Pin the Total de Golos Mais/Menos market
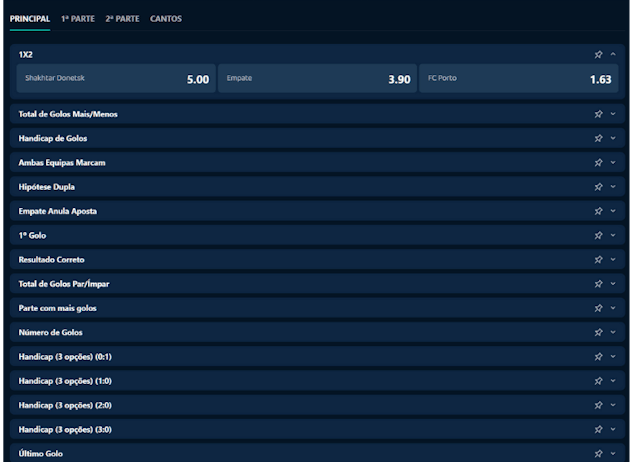Screen dimensions: 633x462 coord(598,114)
